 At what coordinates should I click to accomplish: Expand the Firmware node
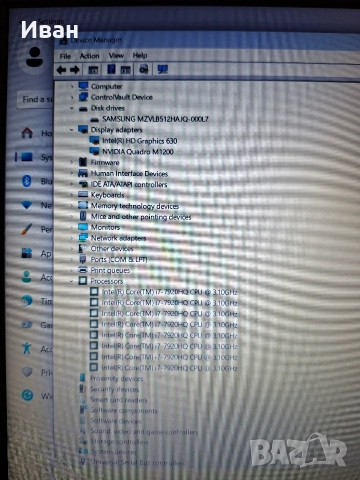72,162
